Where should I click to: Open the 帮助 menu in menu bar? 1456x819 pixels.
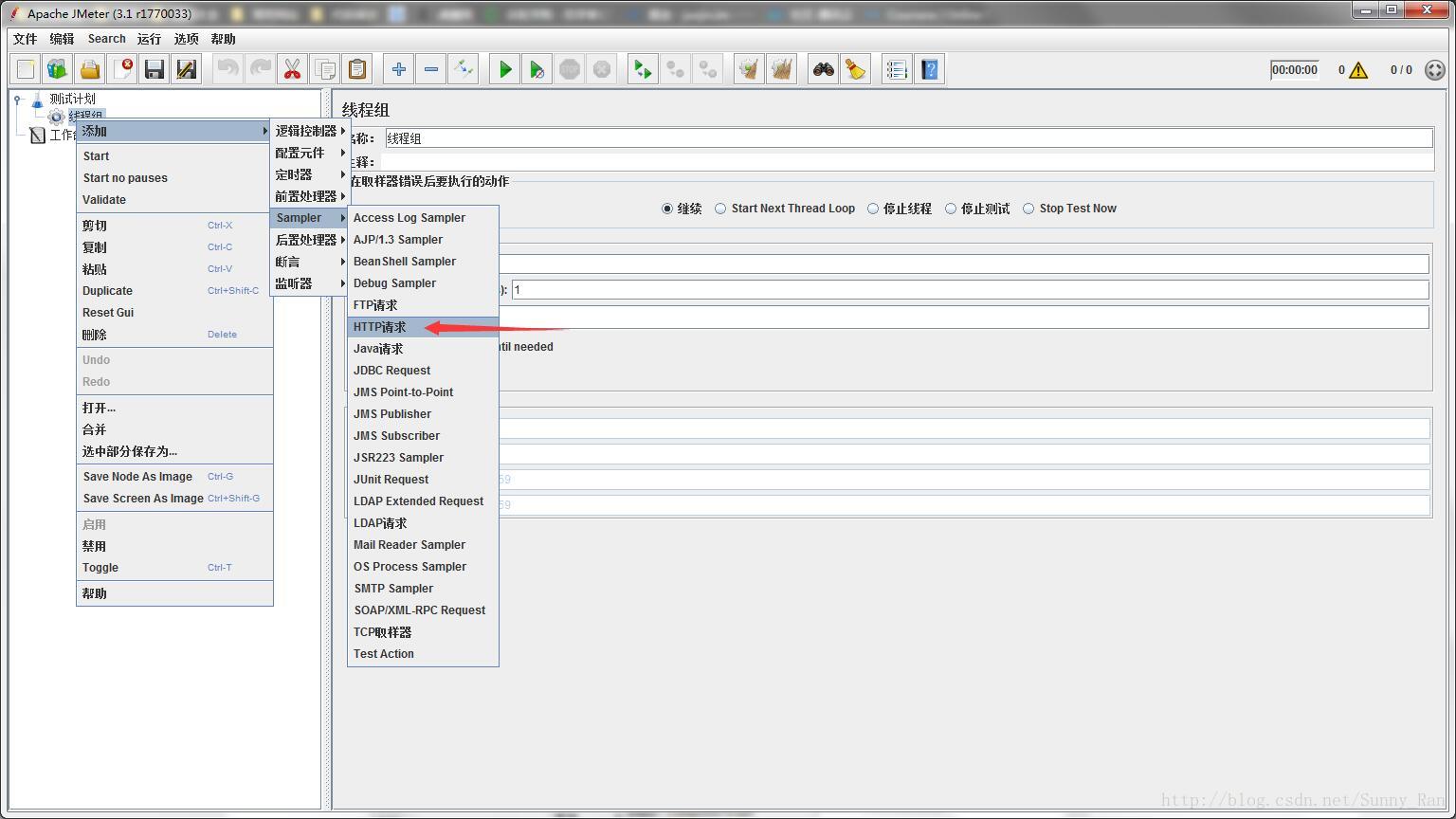click(223, 39)
